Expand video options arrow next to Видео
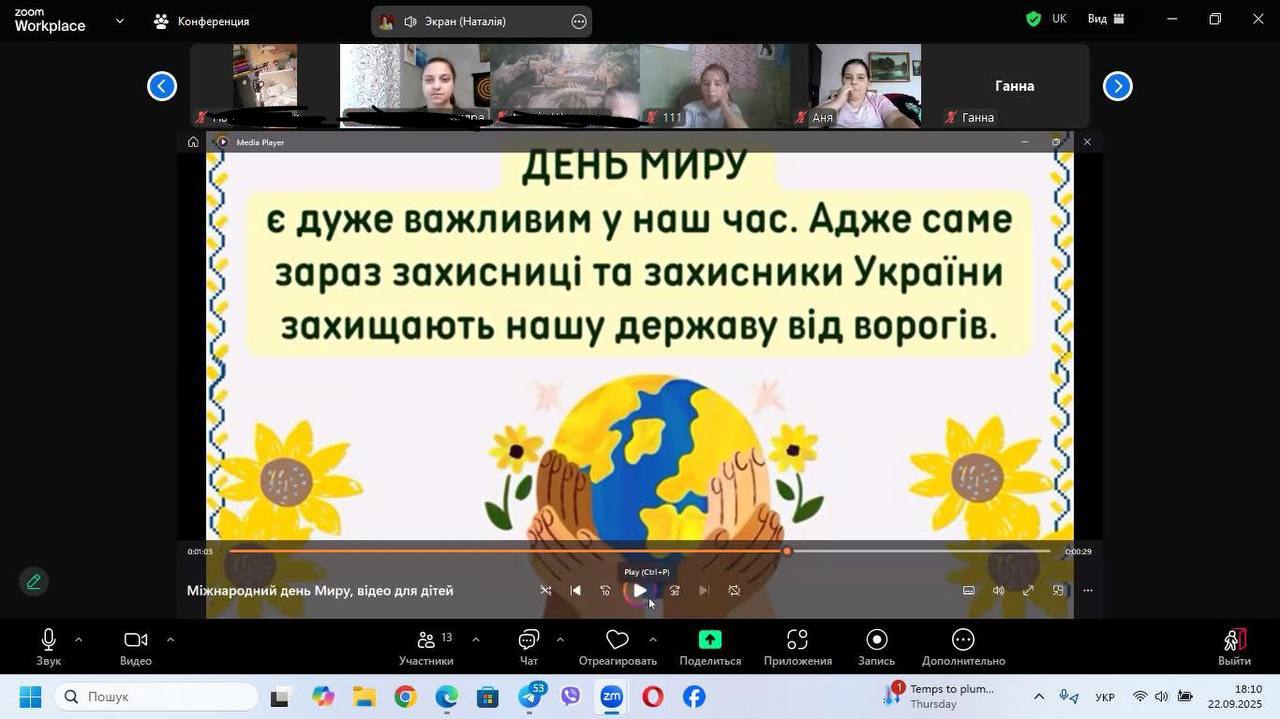Image resolution: width=1280 pixels, height=719 pixels. click(170, 640)
